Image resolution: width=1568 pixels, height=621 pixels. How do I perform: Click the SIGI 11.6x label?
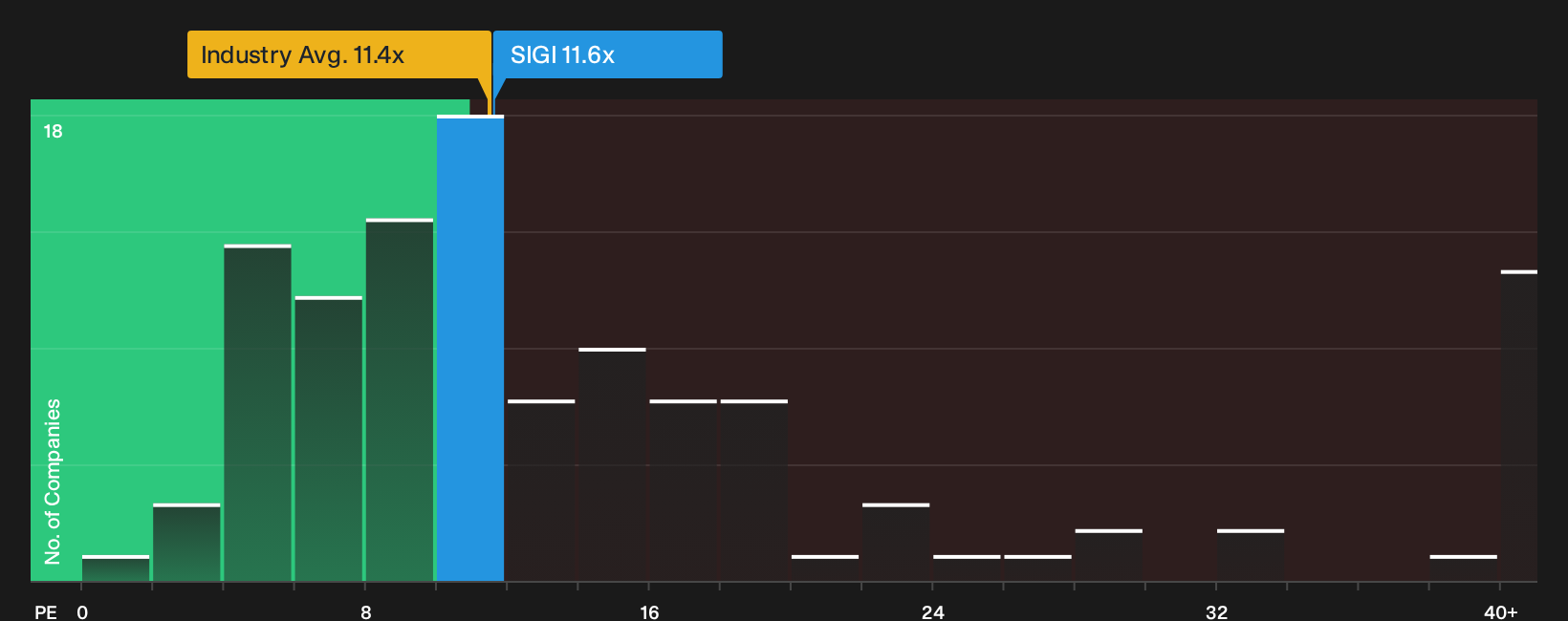pyautogui.click(x=608, y=54)
